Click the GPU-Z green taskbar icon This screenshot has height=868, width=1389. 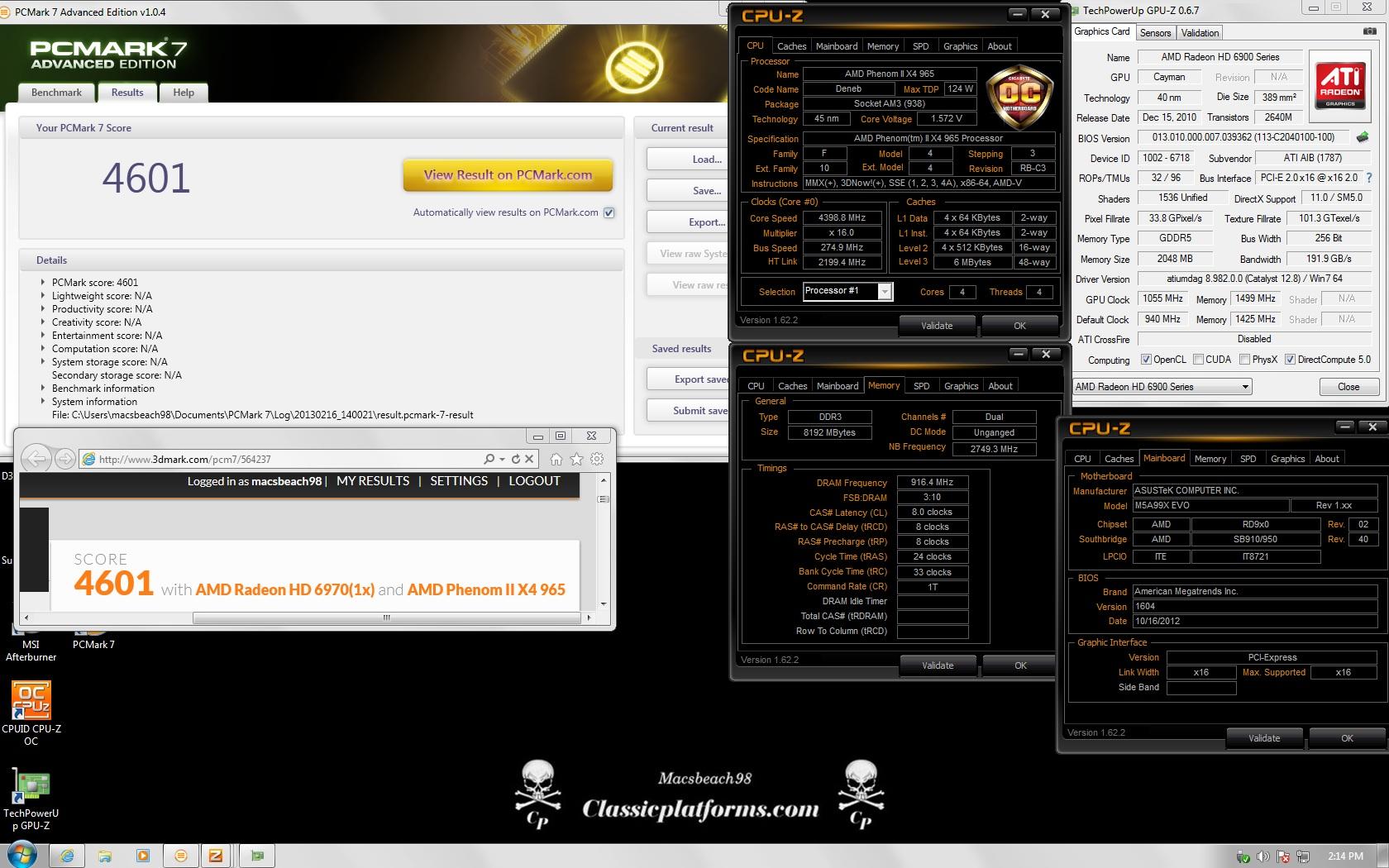[x=257, y=856]
